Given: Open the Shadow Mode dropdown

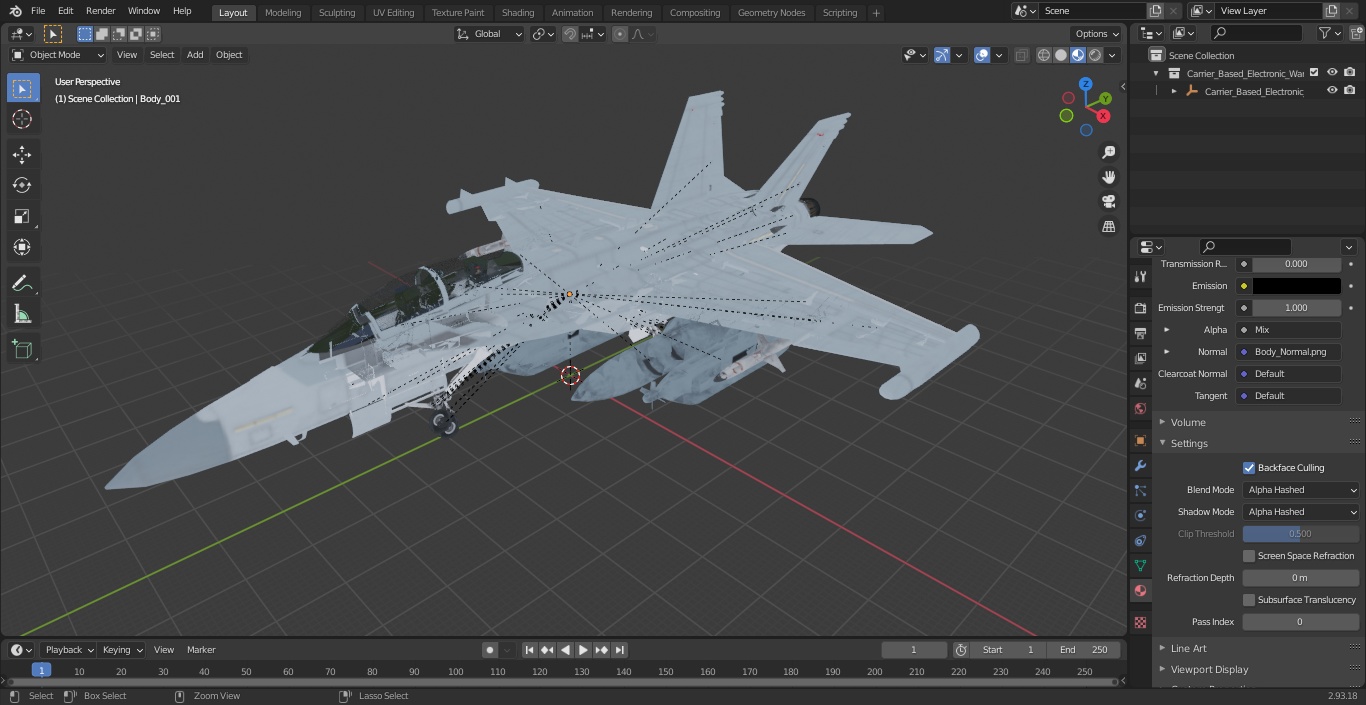Looking at the screenshot, I should (1301, 512).
